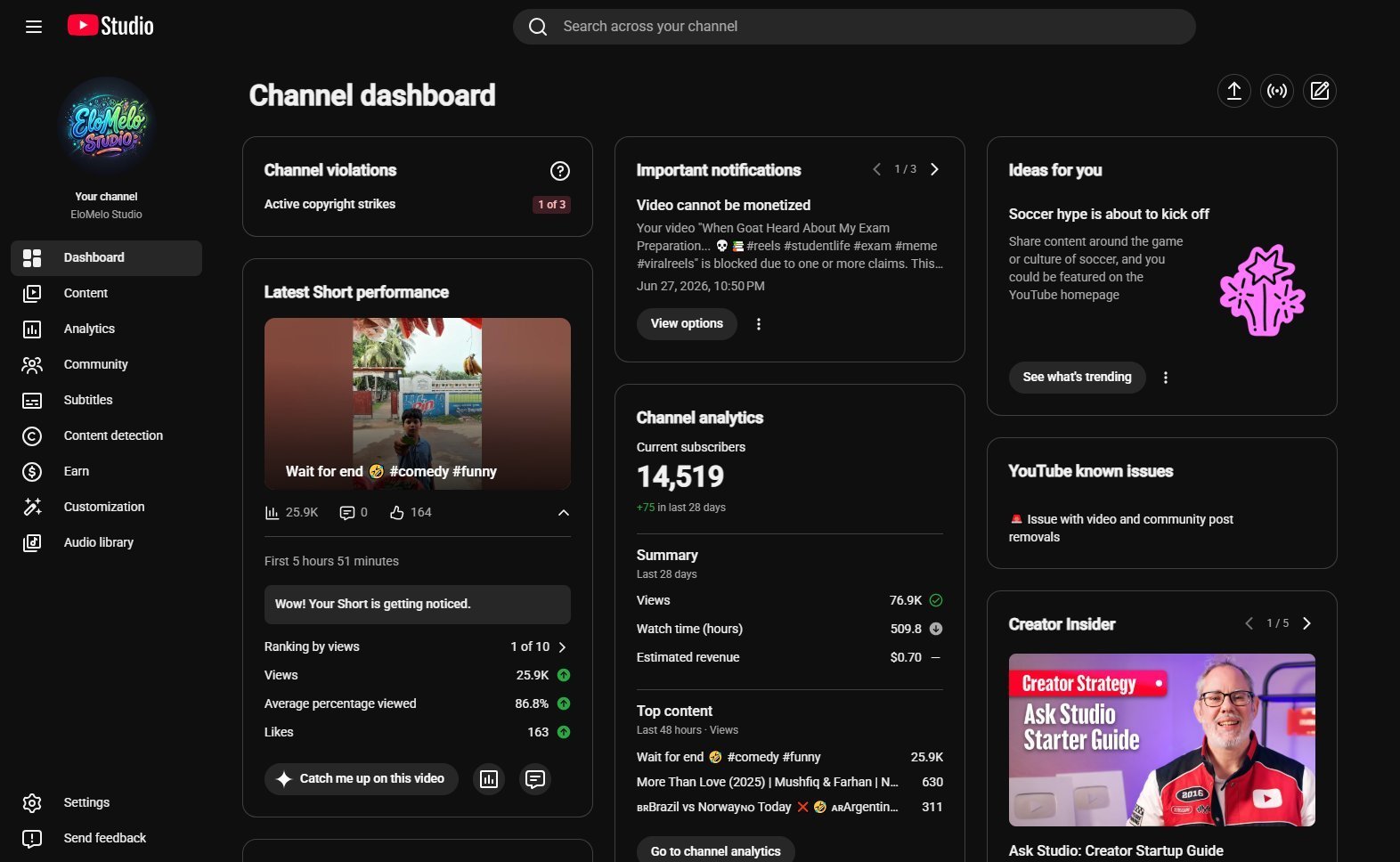Open Content in the sidebar
The height and width of the screenshot is (862, 1400).
(x=106, y=293)
